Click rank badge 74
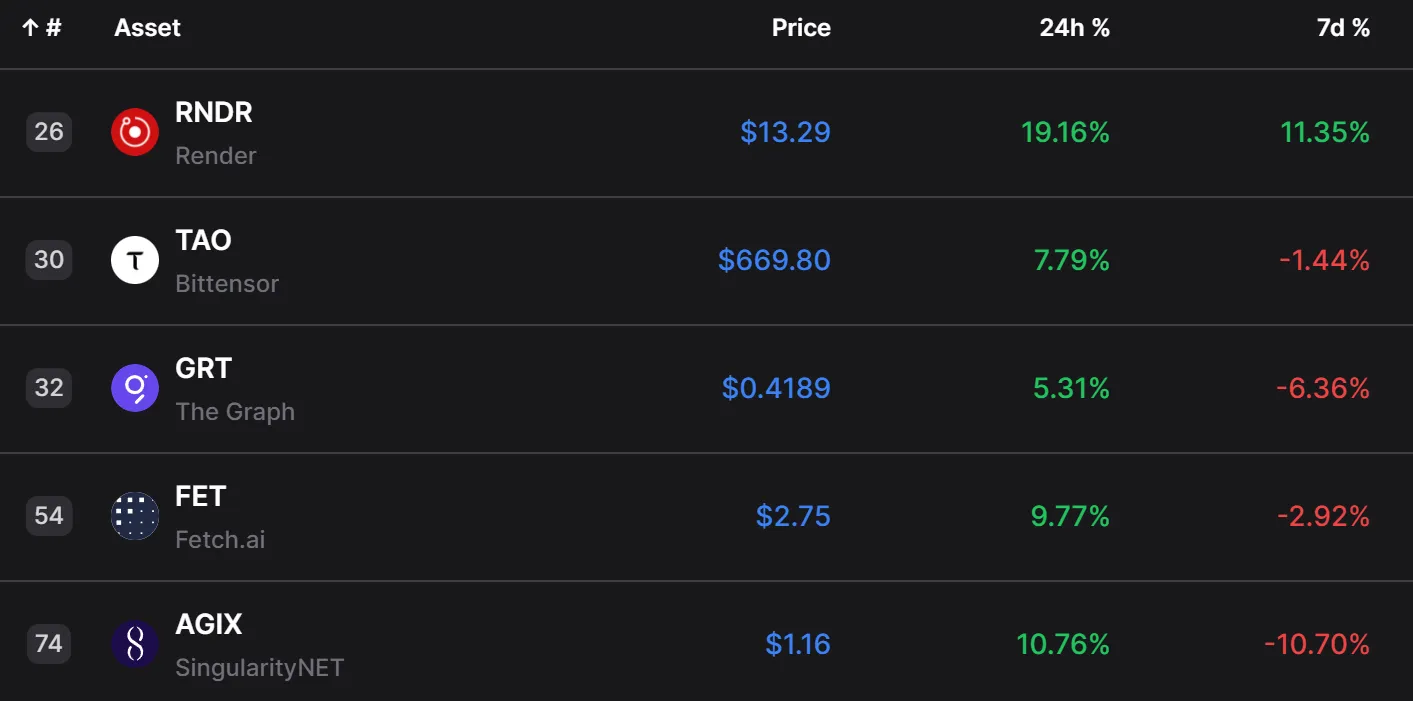 click(x=49, y=644)
